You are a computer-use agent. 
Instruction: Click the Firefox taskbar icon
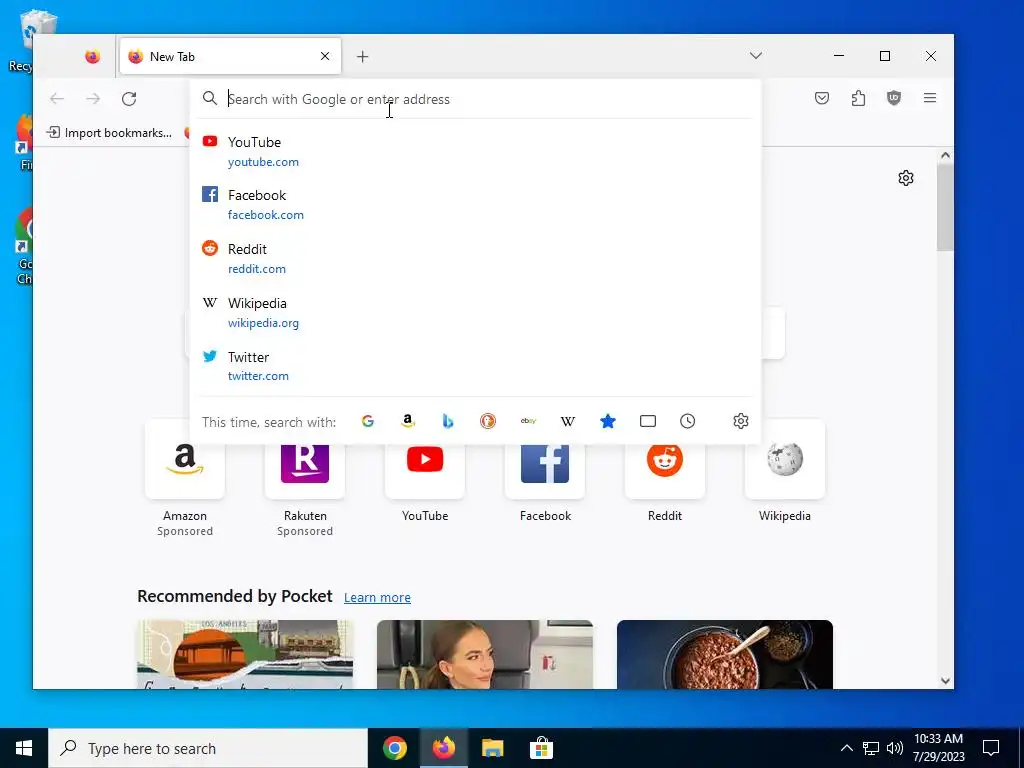(443, 748)
